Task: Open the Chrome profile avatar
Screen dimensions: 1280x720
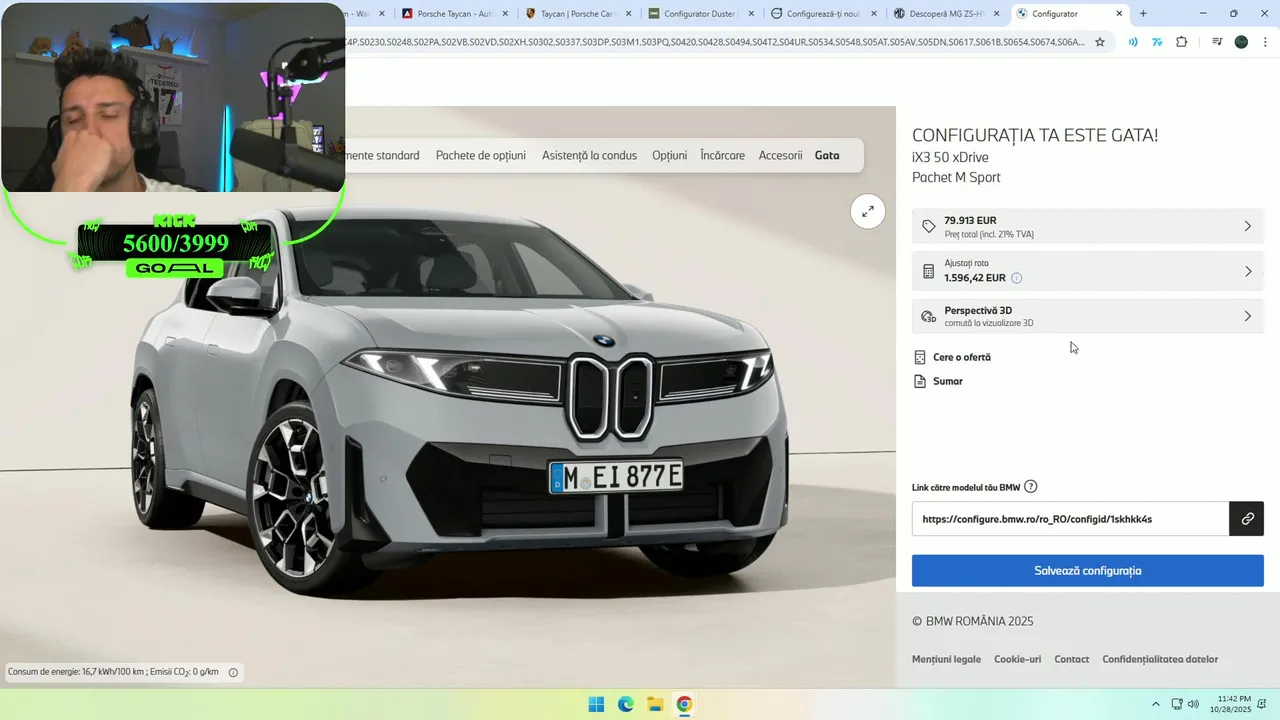Action: [x=1241, y=42]
